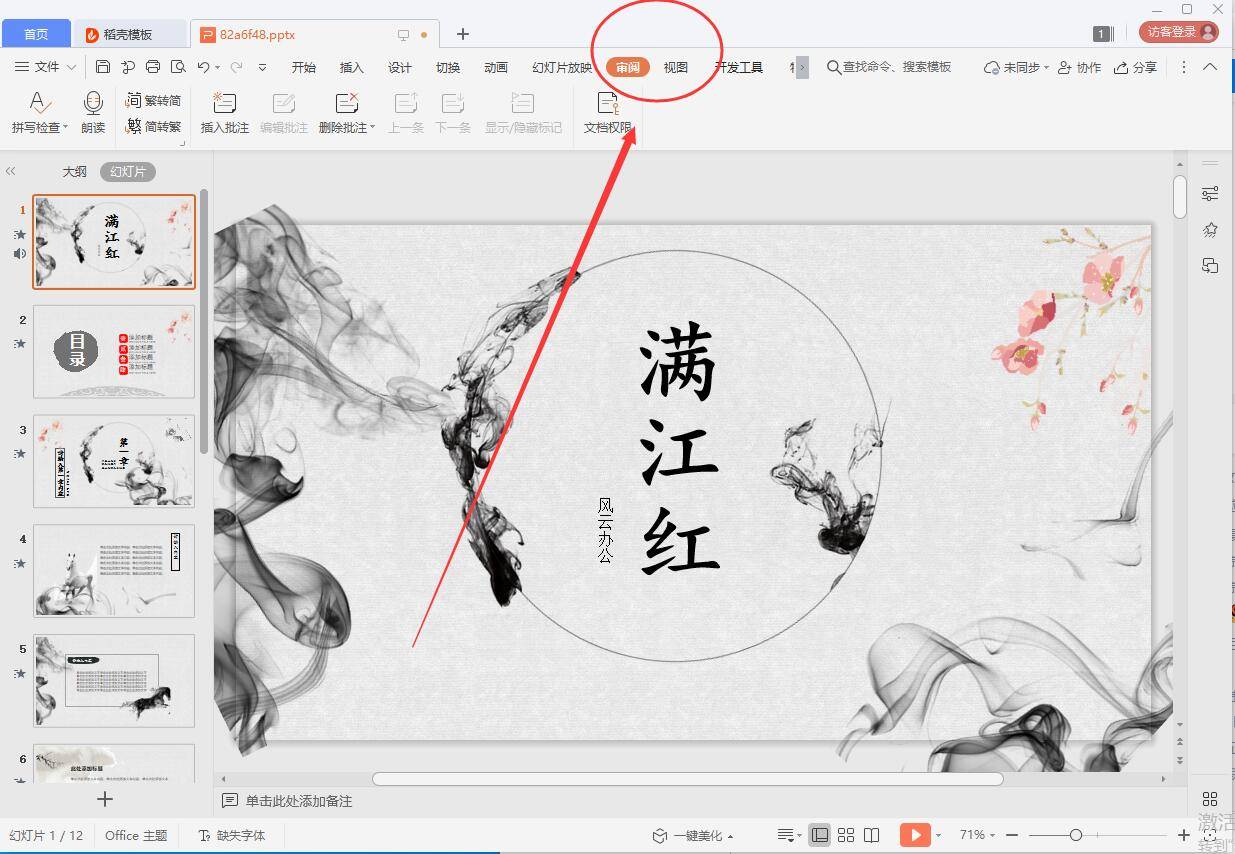Open 分享 sharing options
Viewport: 1235px width, 854px height.
click(1135, 67)
